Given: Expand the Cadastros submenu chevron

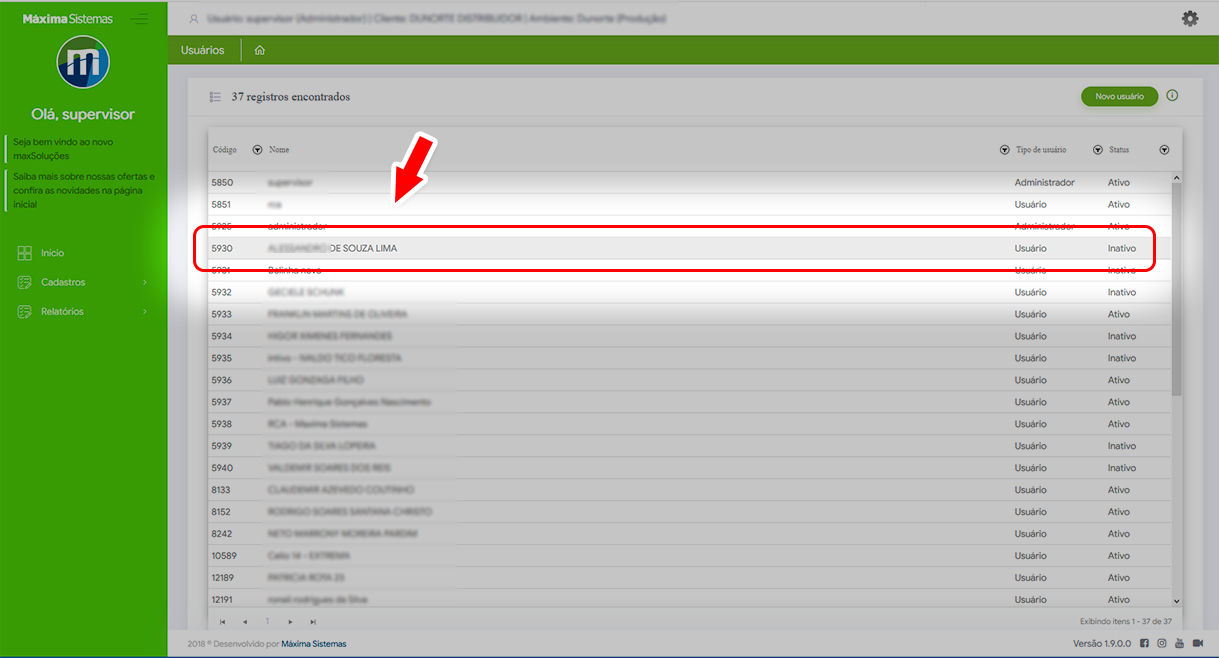Looking at the screenshot, I should pos(145,282).
